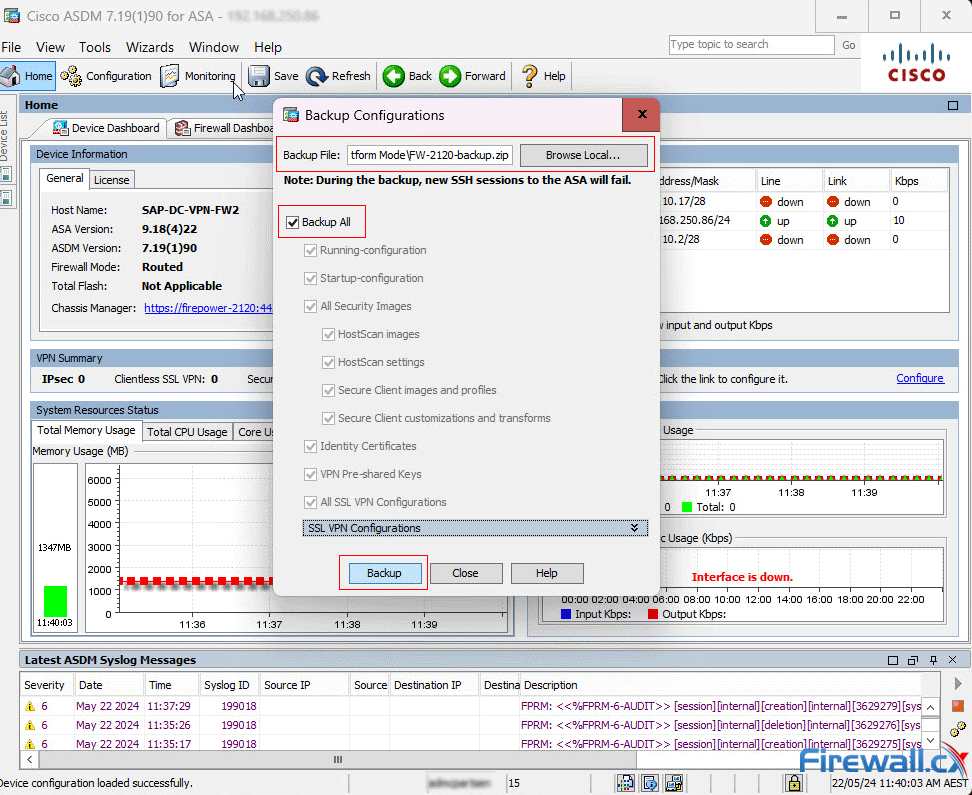Click the topic search field
The image size is (972, 795).
(751, 45)
